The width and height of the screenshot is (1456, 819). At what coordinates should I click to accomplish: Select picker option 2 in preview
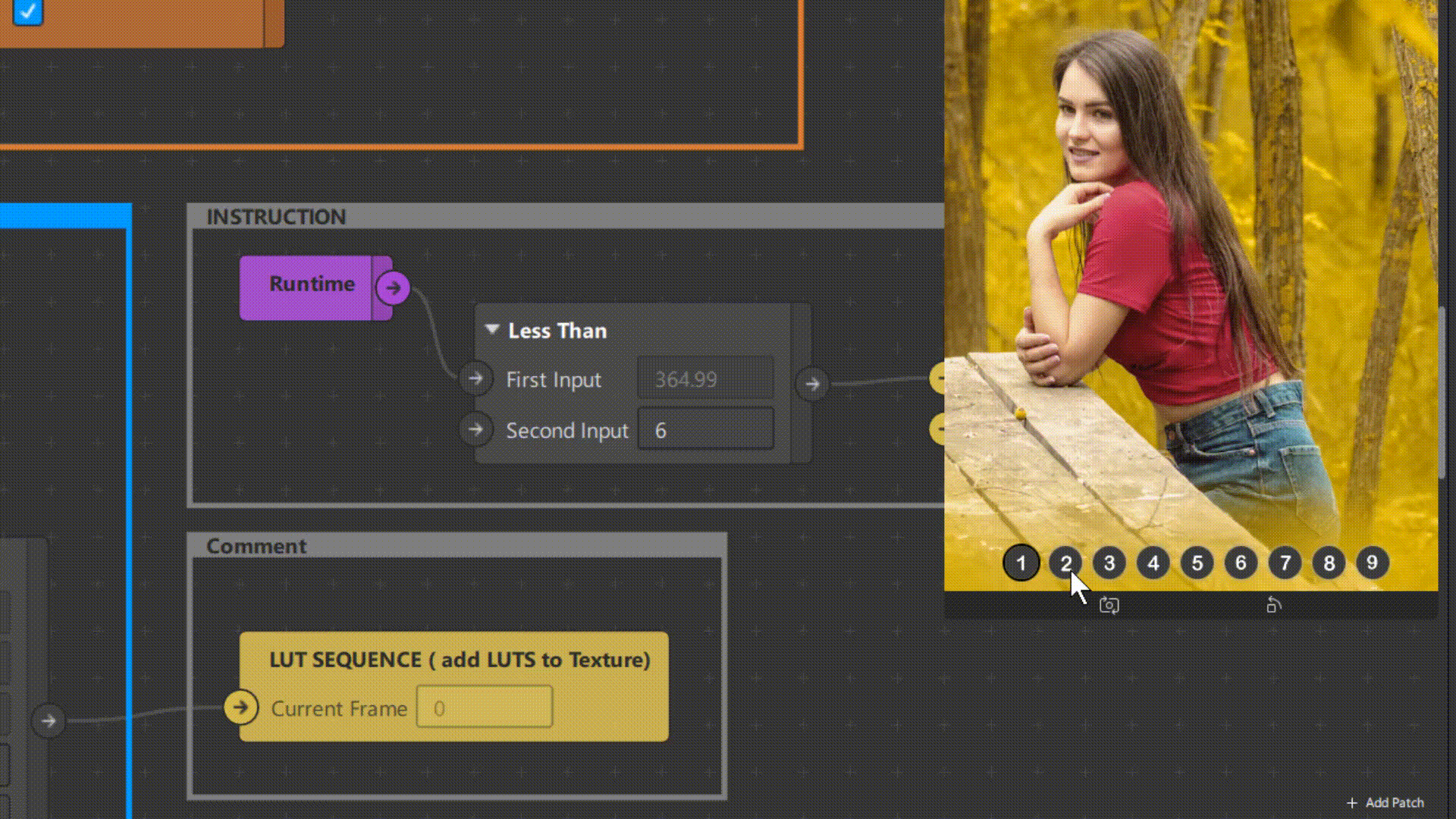(x=1065, y=563)
